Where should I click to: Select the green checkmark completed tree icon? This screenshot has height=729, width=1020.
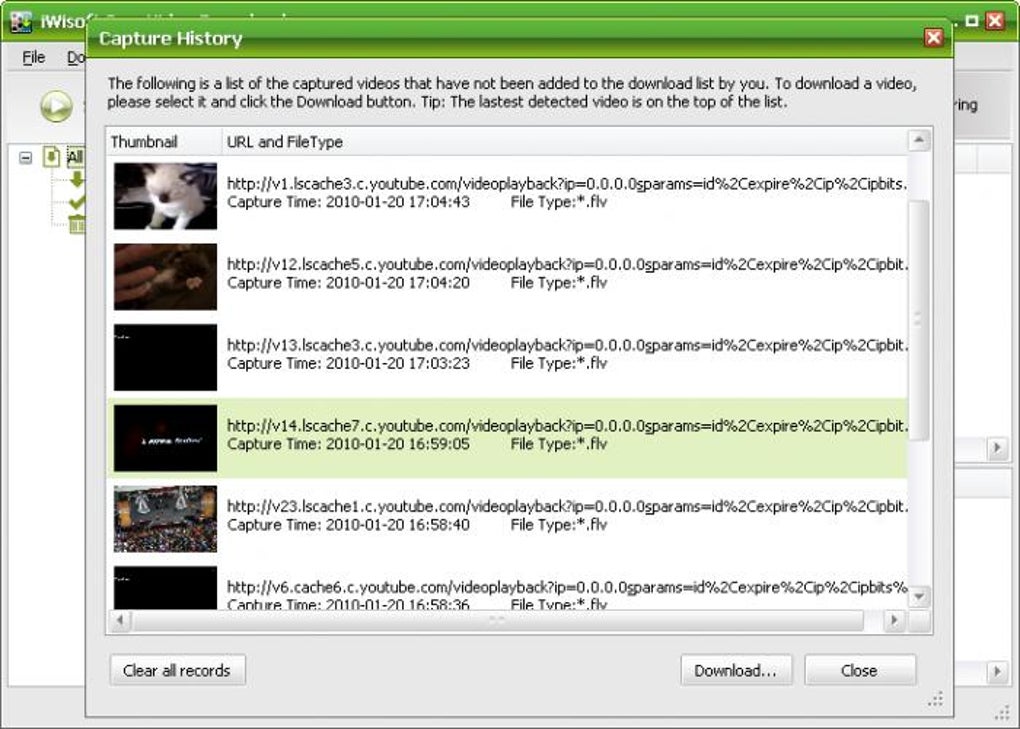coord(77,202)
